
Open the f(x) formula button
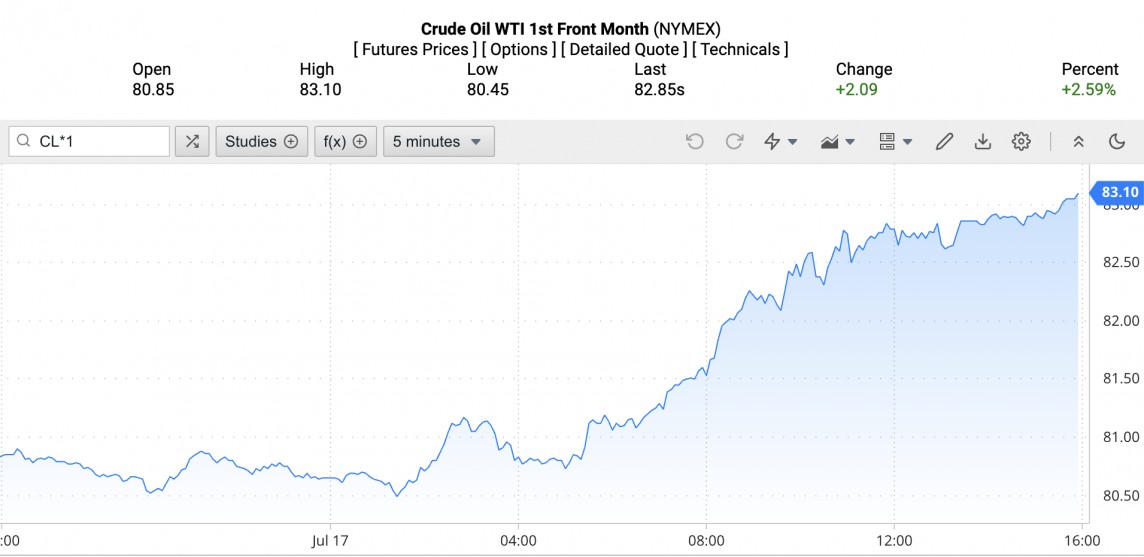[x=345, y=142]
